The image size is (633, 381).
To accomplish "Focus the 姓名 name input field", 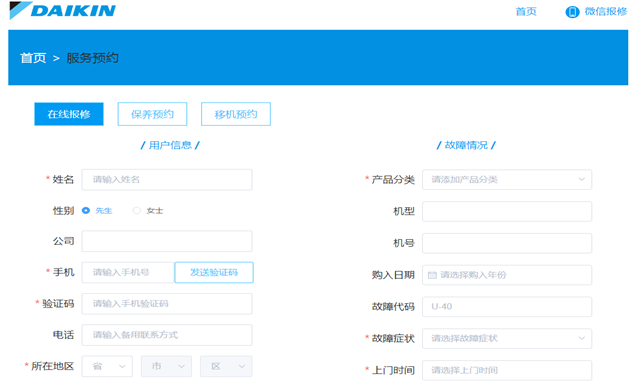I will (x=167, y=180).
